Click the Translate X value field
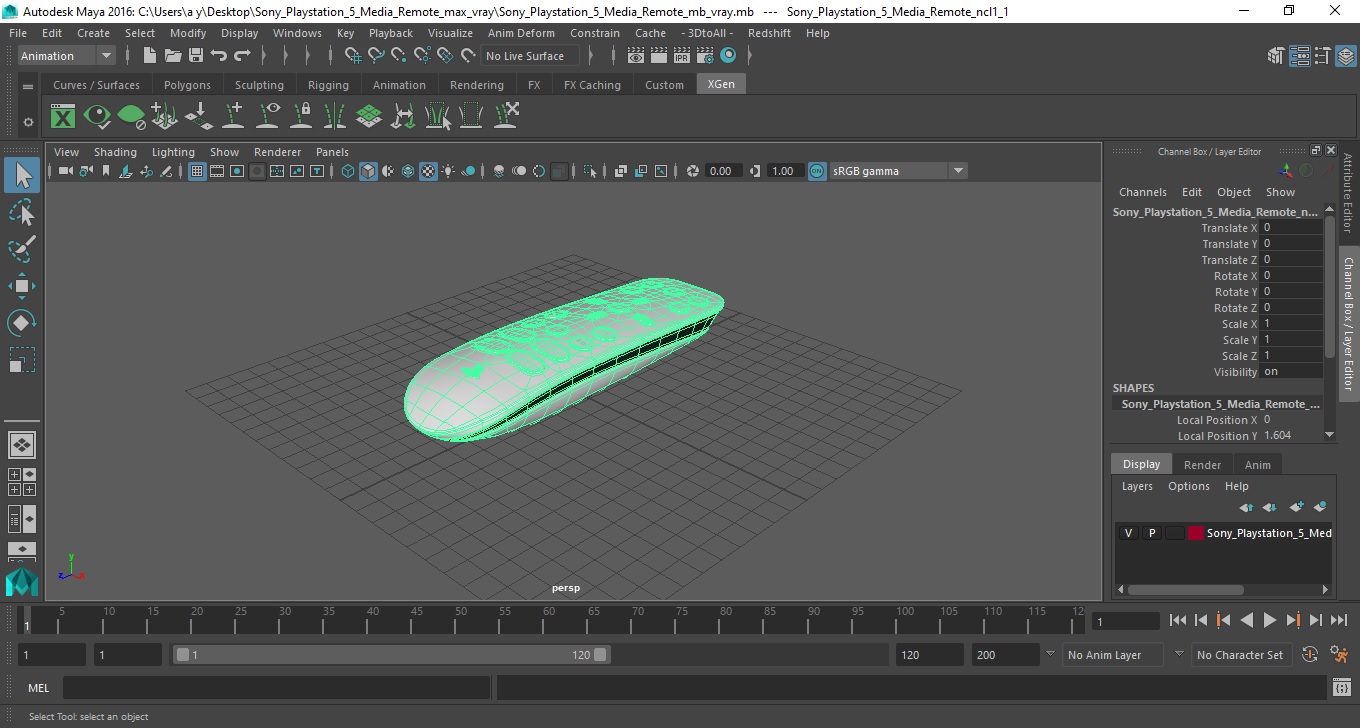Screen dimensions: 1360x728 coord(1292,228)
